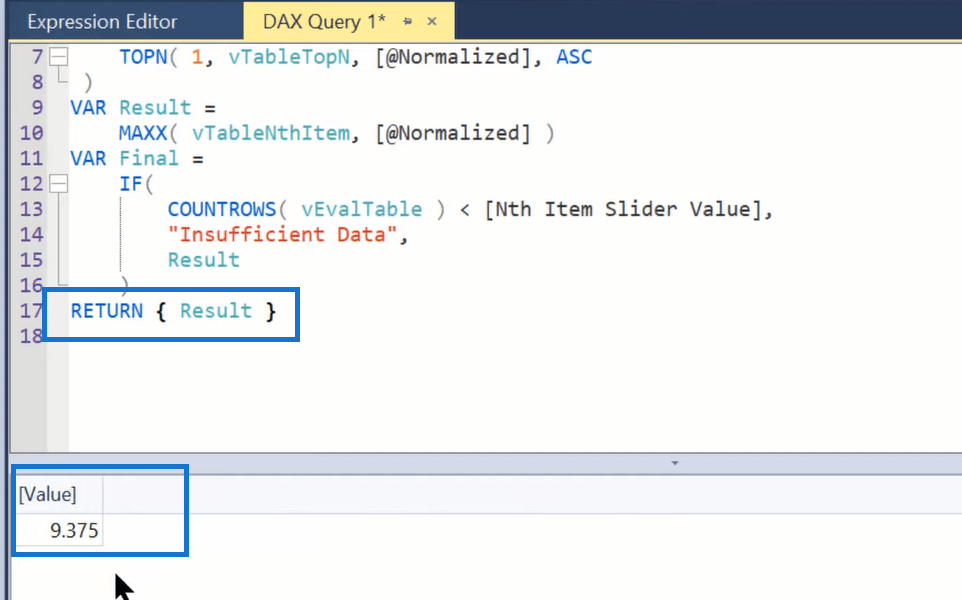Click the vEvalTable variable on line 13
This screenshot has width=962, height=600.
[x=361, y=209]
